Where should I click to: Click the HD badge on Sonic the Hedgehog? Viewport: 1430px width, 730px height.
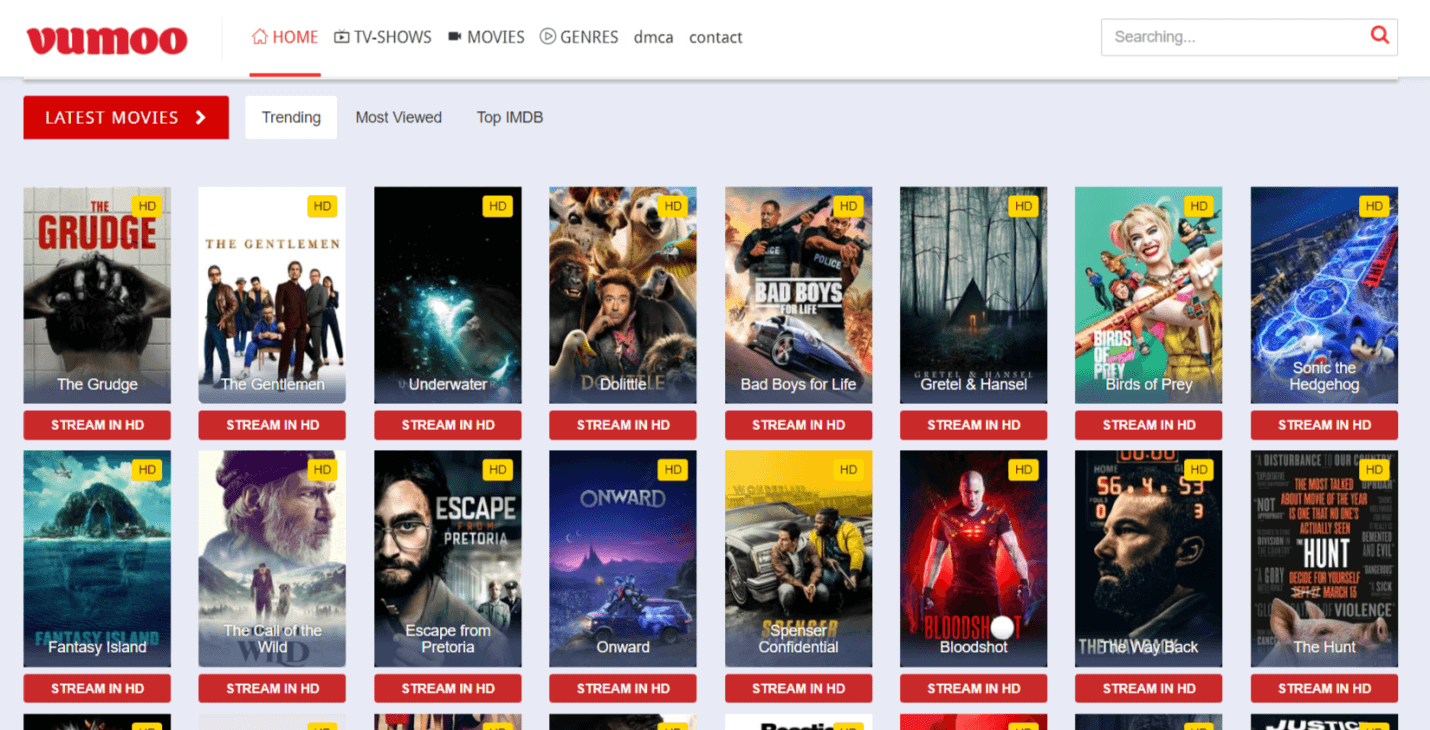pos(1374,206)
